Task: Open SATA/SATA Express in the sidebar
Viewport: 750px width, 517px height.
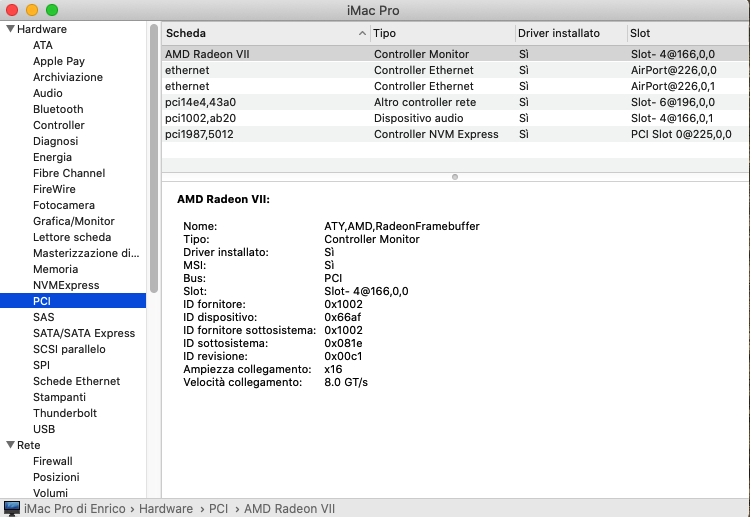Action: pos(84,333)
